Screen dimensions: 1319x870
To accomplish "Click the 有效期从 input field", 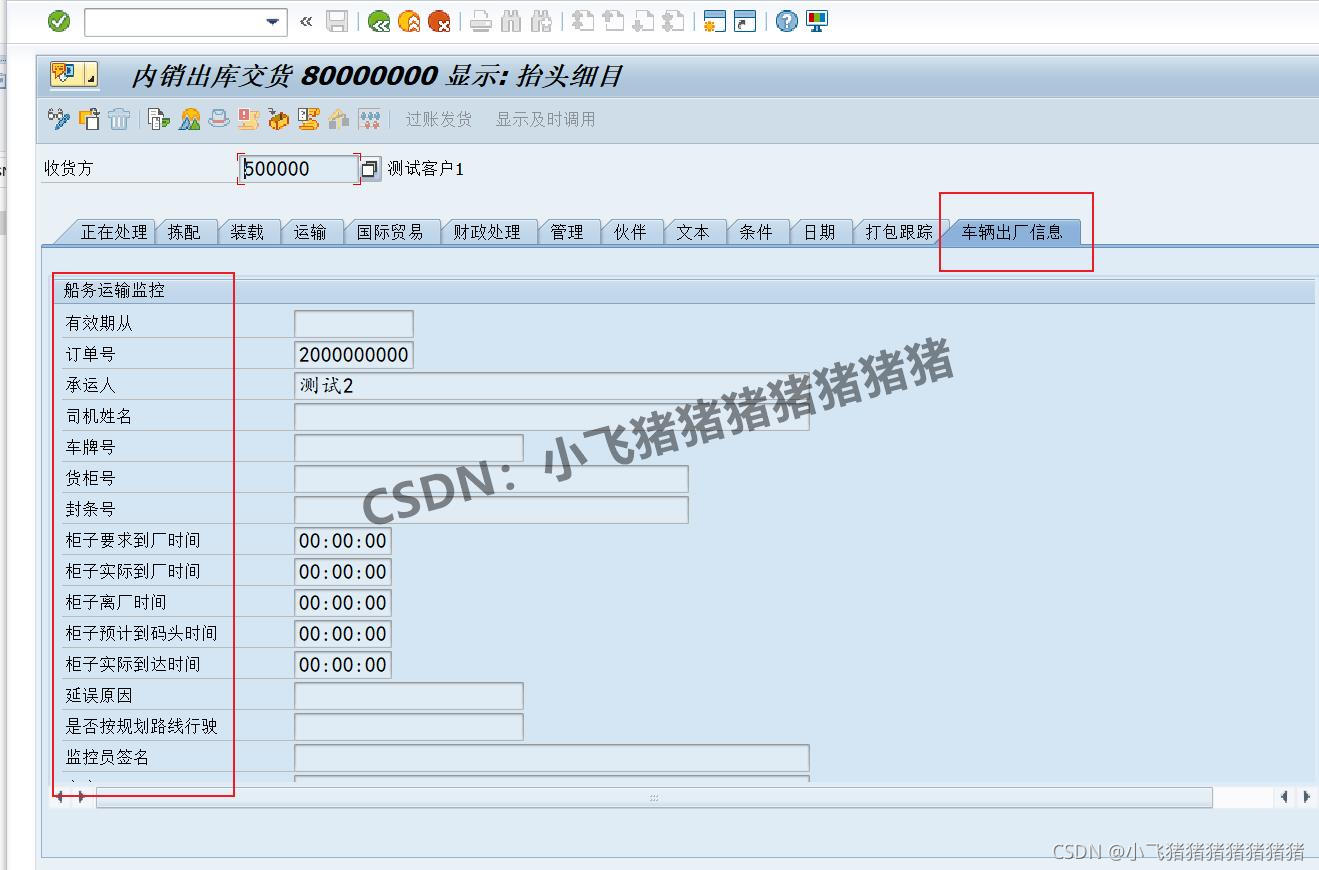I will tap(353, 324).
